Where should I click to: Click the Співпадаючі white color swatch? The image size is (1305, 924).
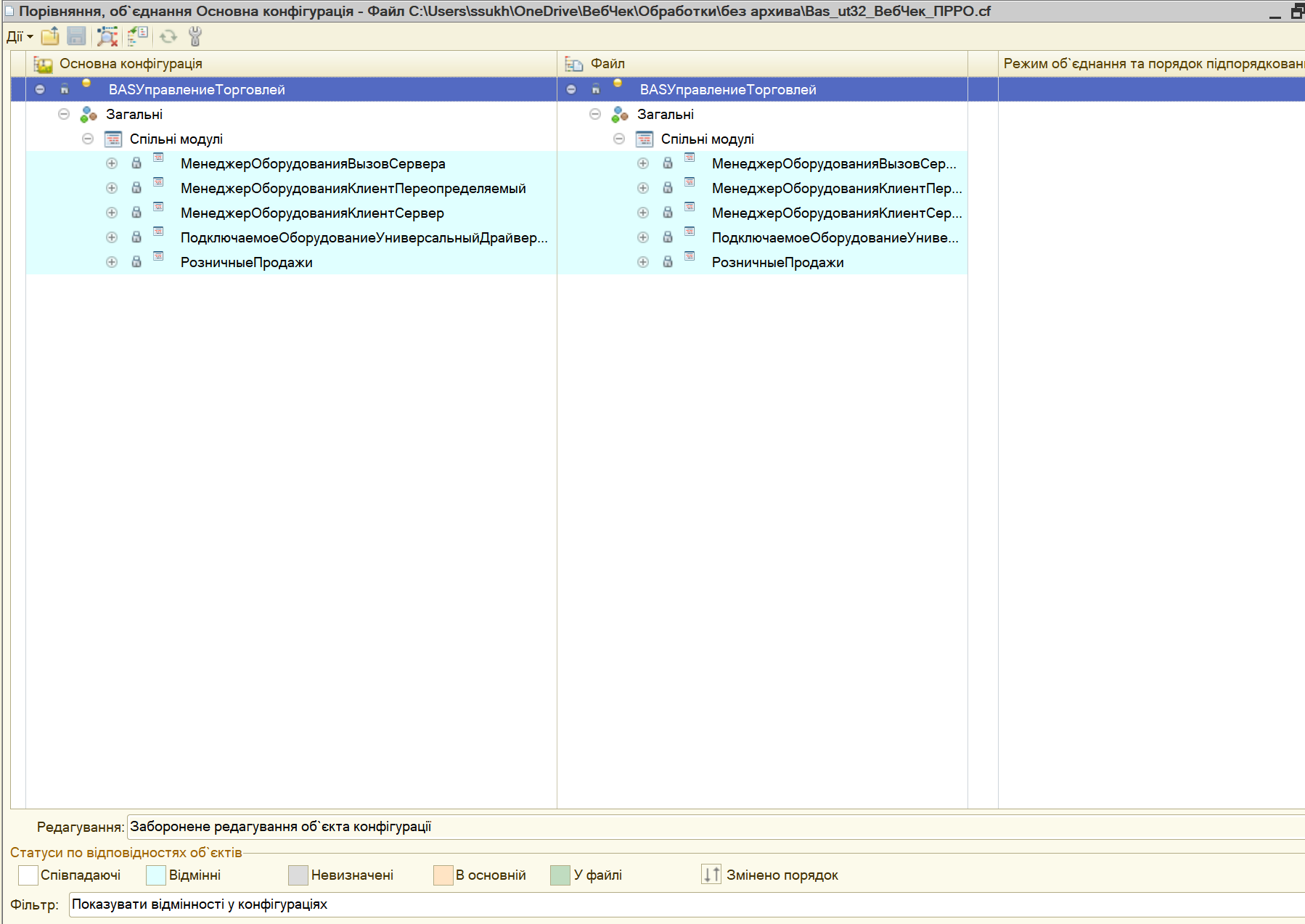[28, 875]
